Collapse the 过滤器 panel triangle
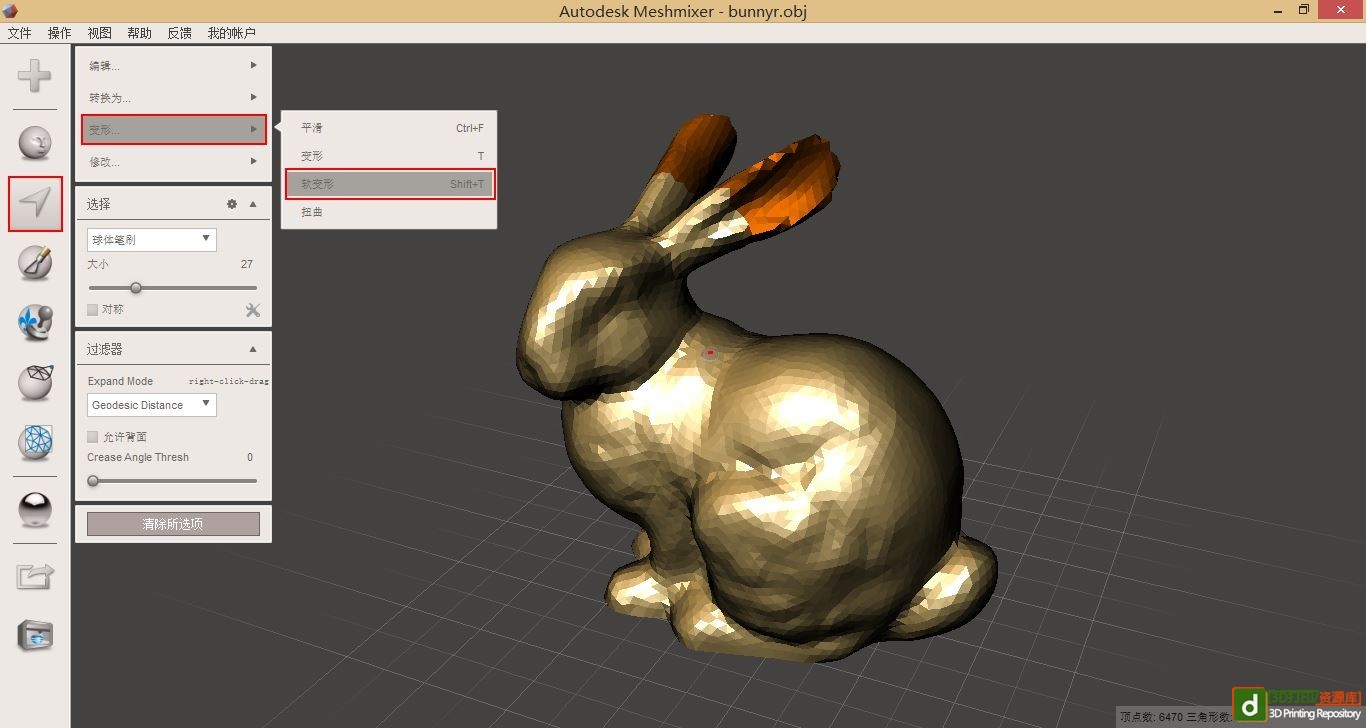 [253, 349]
